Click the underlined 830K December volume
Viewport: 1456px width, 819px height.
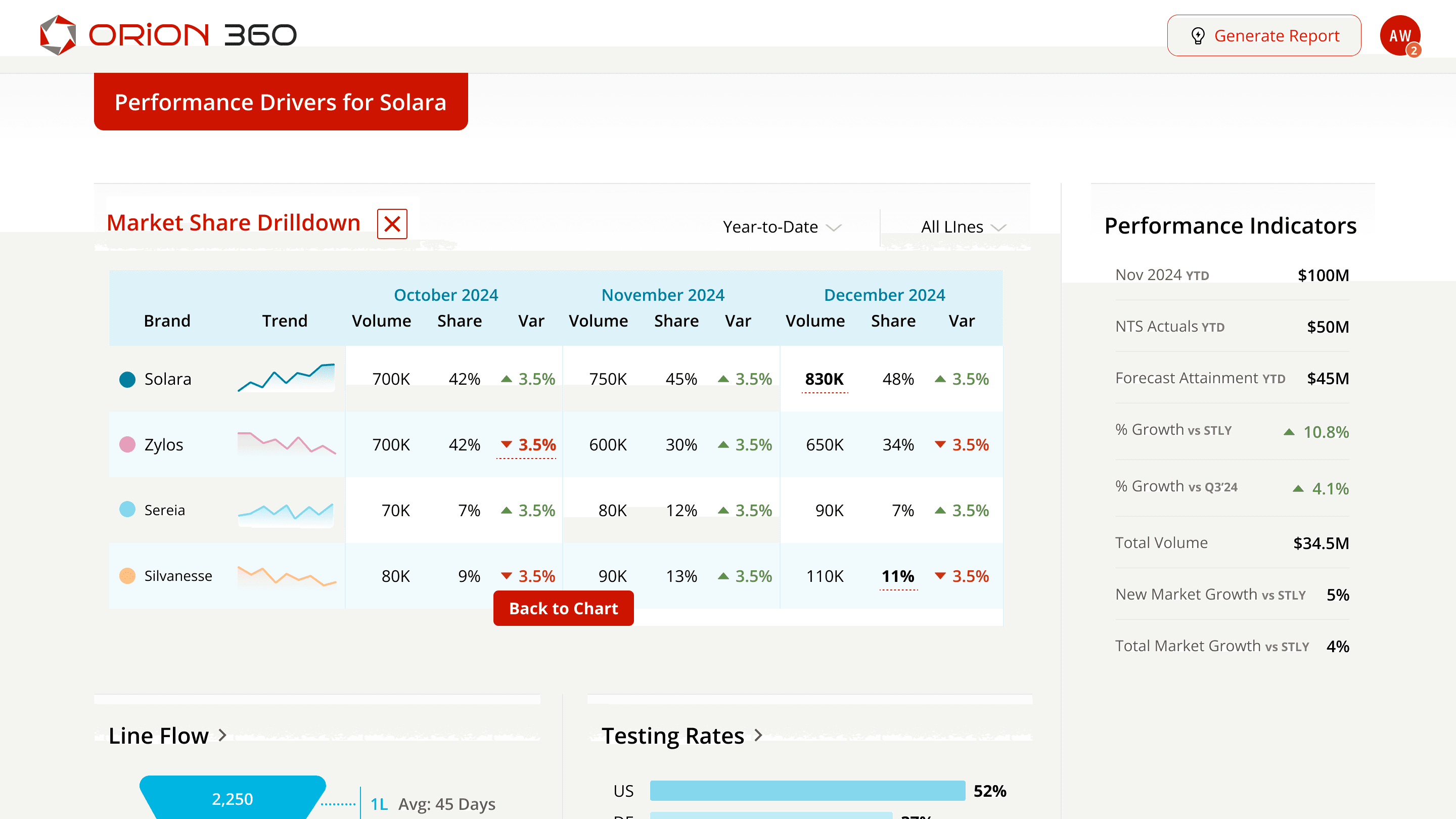pos(824,379)
